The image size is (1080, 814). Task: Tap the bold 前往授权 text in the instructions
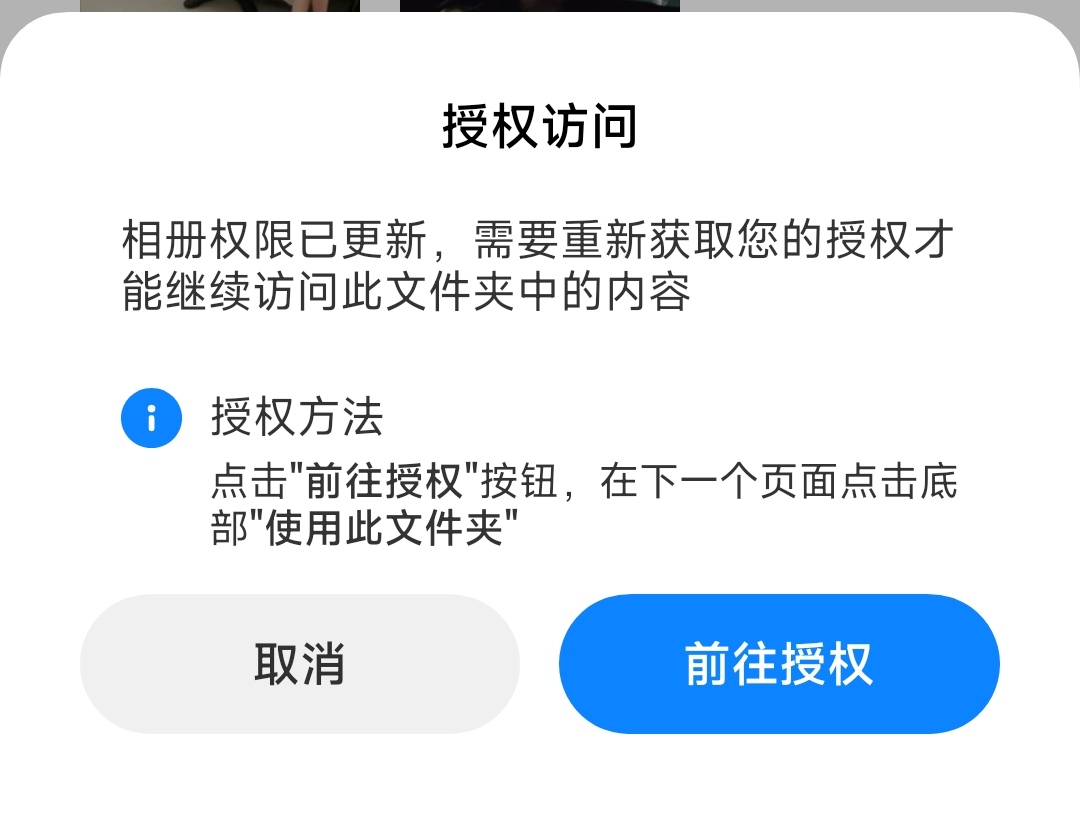[384, 481]
